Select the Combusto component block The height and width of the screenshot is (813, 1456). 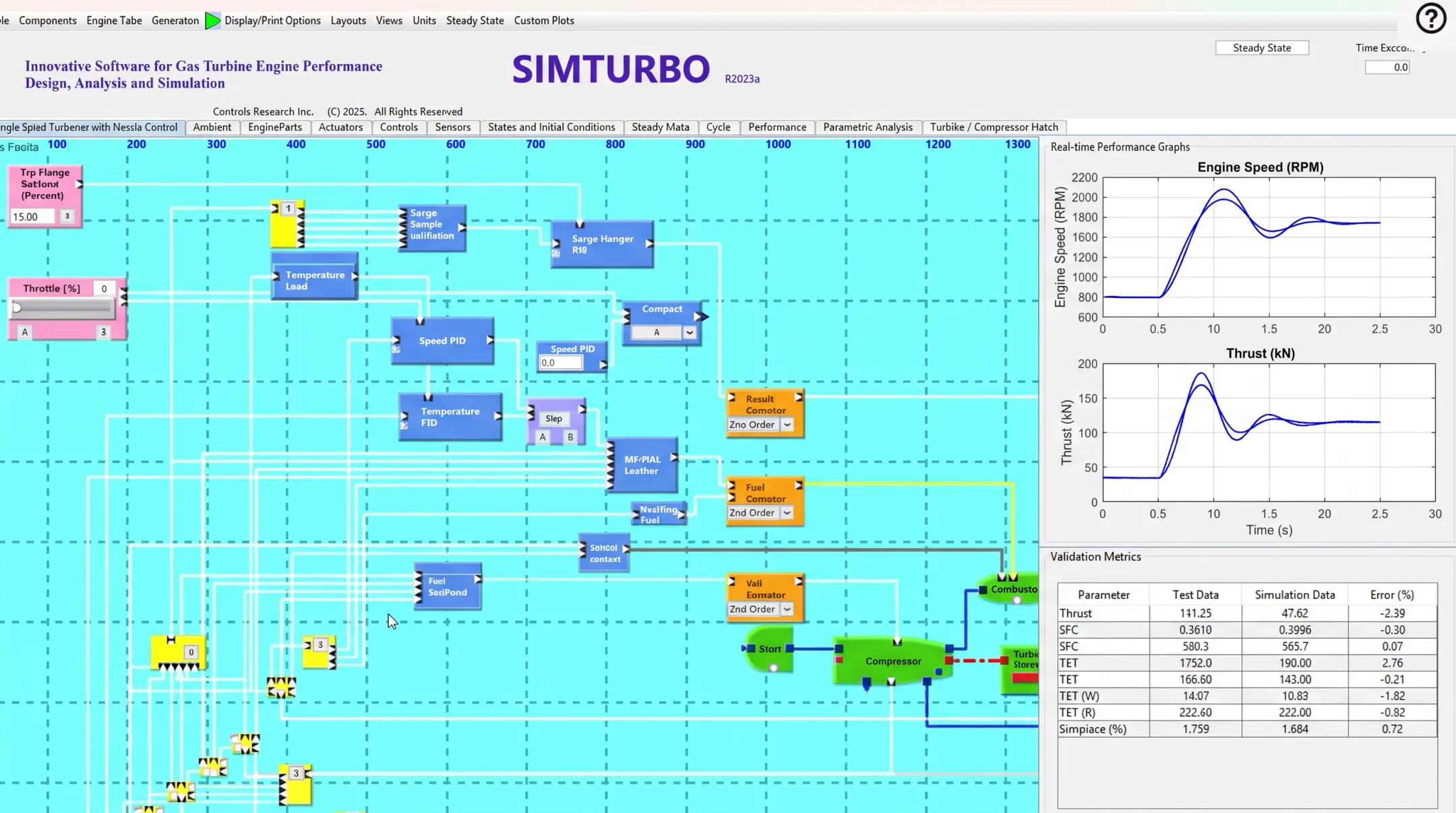(x=1009, y=589)
